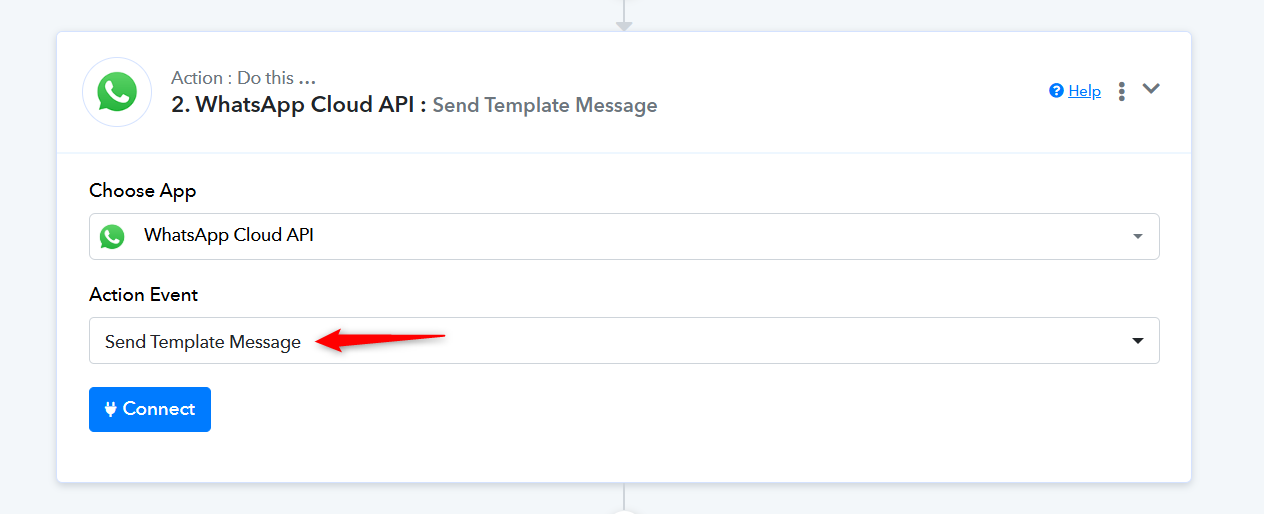Click the Action Event dropdown caret arrow
The width and height of the screenshot is (1264, 514).
point(1137,341)
